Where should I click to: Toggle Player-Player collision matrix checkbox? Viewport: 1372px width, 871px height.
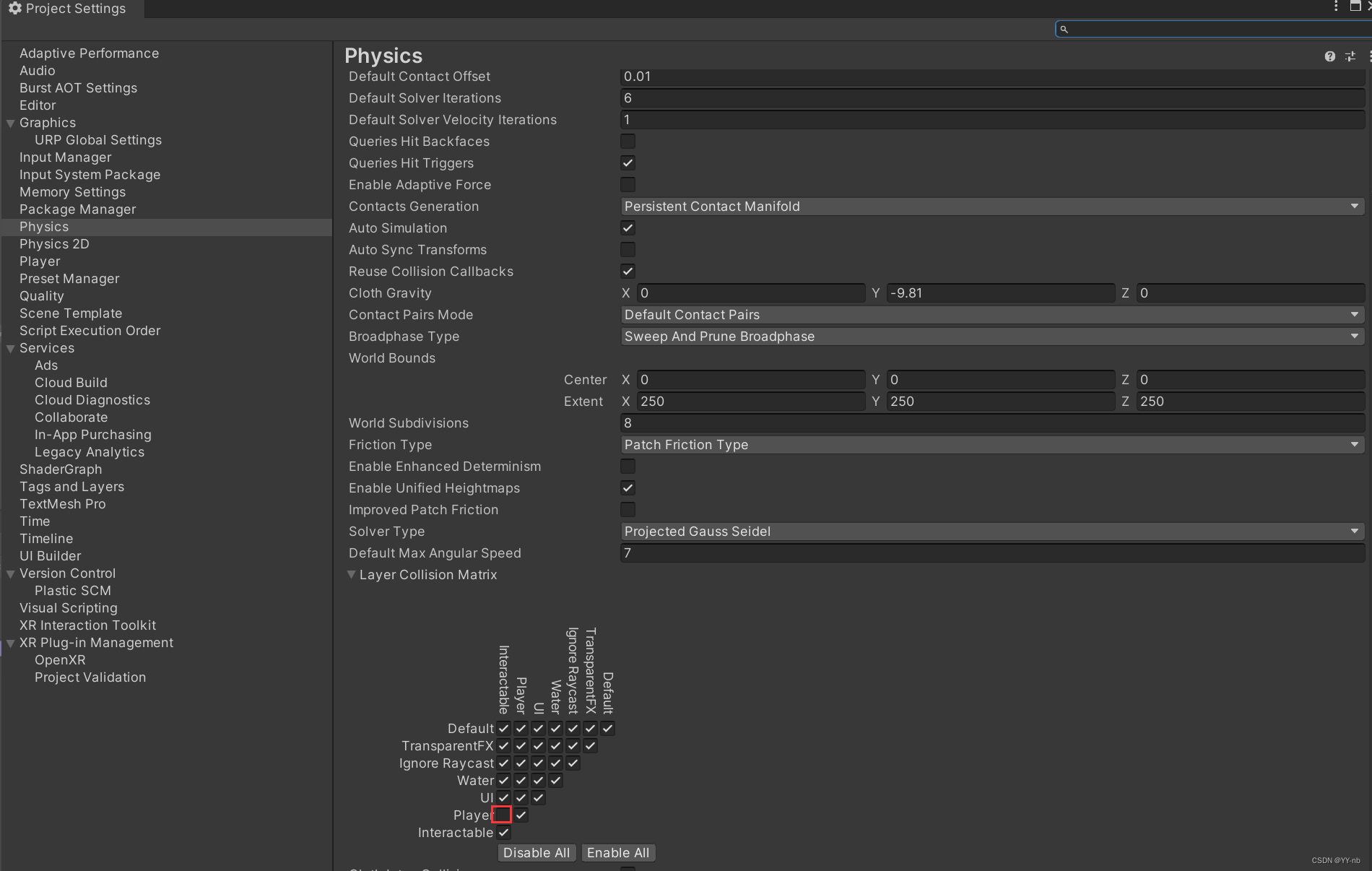click(521, 815)
